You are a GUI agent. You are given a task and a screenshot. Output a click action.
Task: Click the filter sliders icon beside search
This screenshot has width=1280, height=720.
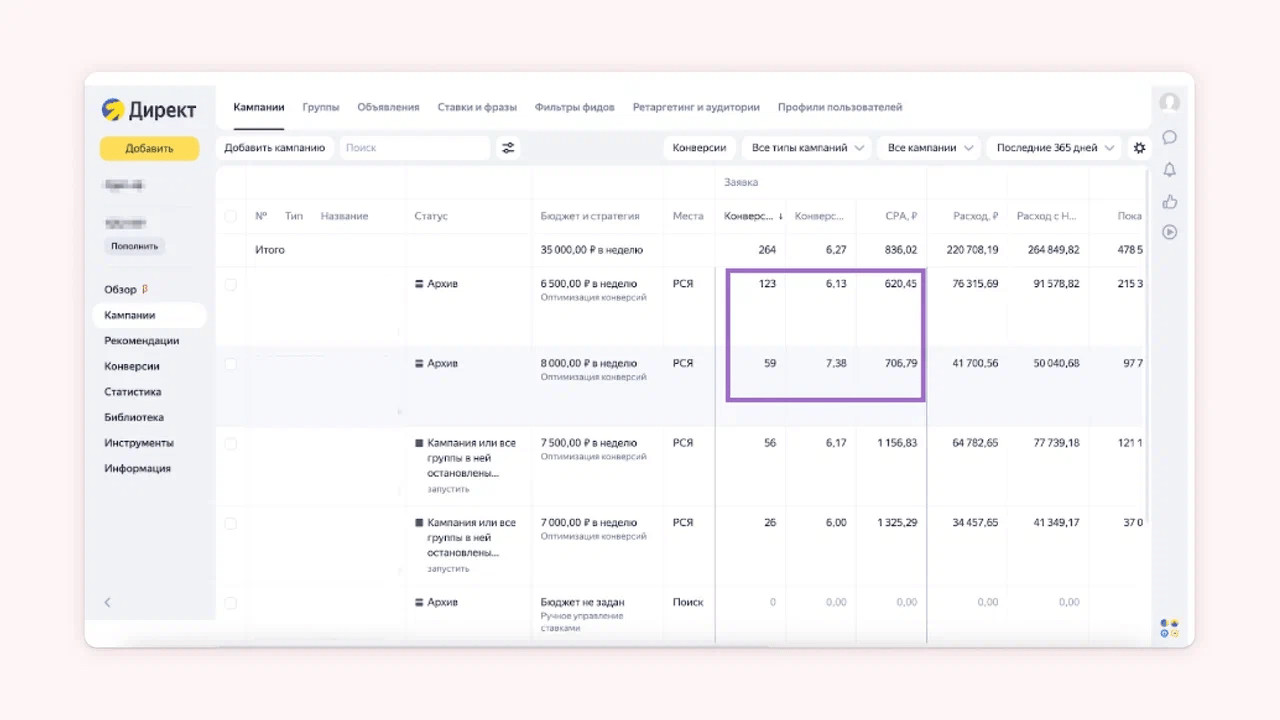[x=508, y=148]
